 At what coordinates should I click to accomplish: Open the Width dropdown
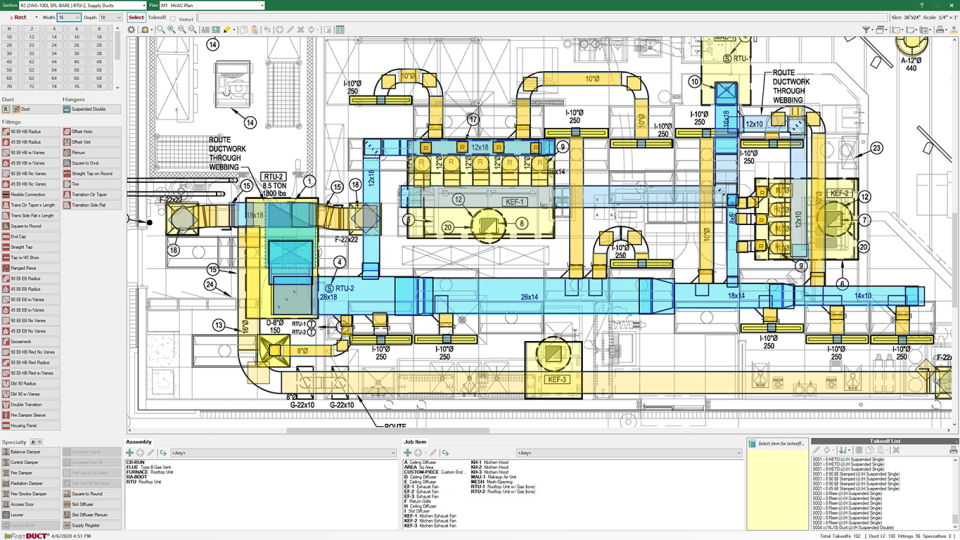[x=77, y=17]
